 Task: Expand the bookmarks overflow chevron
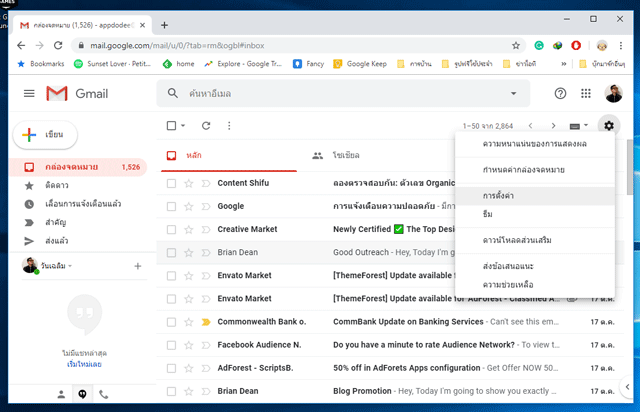click(564, 64)
